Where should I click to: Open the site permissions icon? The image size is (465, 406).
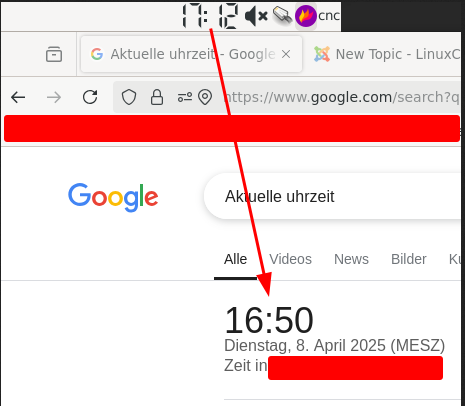[x=184, y=97]
